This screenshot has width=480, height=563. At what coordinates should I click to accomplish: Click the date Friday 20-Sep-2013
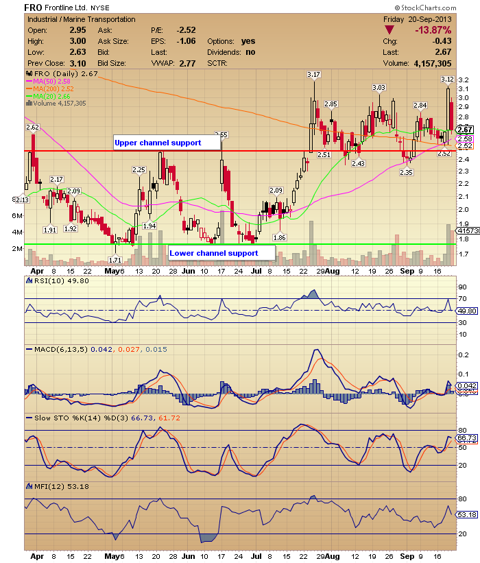pyautogui.click(x=417, y=19)
